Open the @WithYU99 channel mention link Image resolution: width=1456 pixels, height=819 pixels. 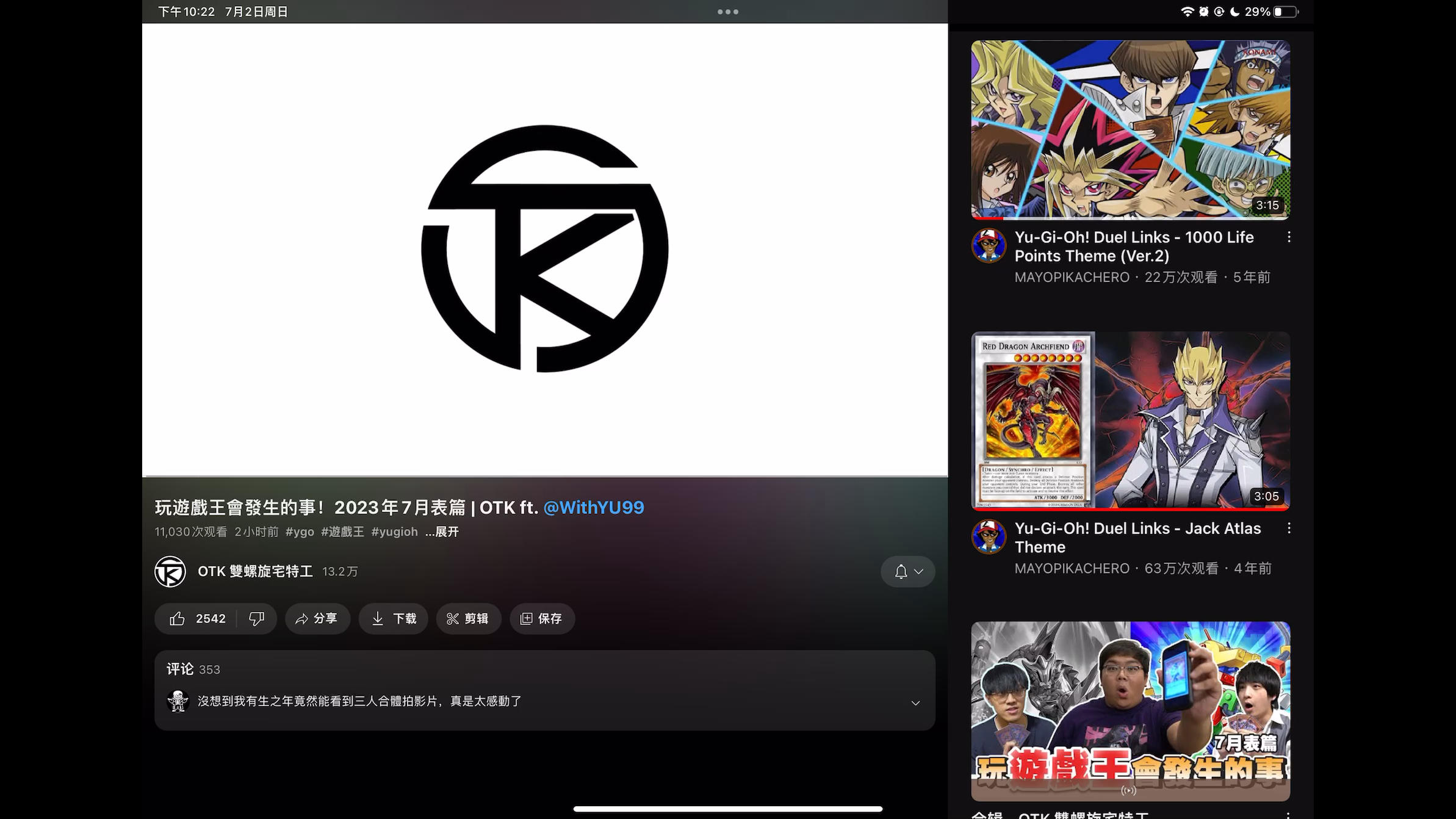593,508
